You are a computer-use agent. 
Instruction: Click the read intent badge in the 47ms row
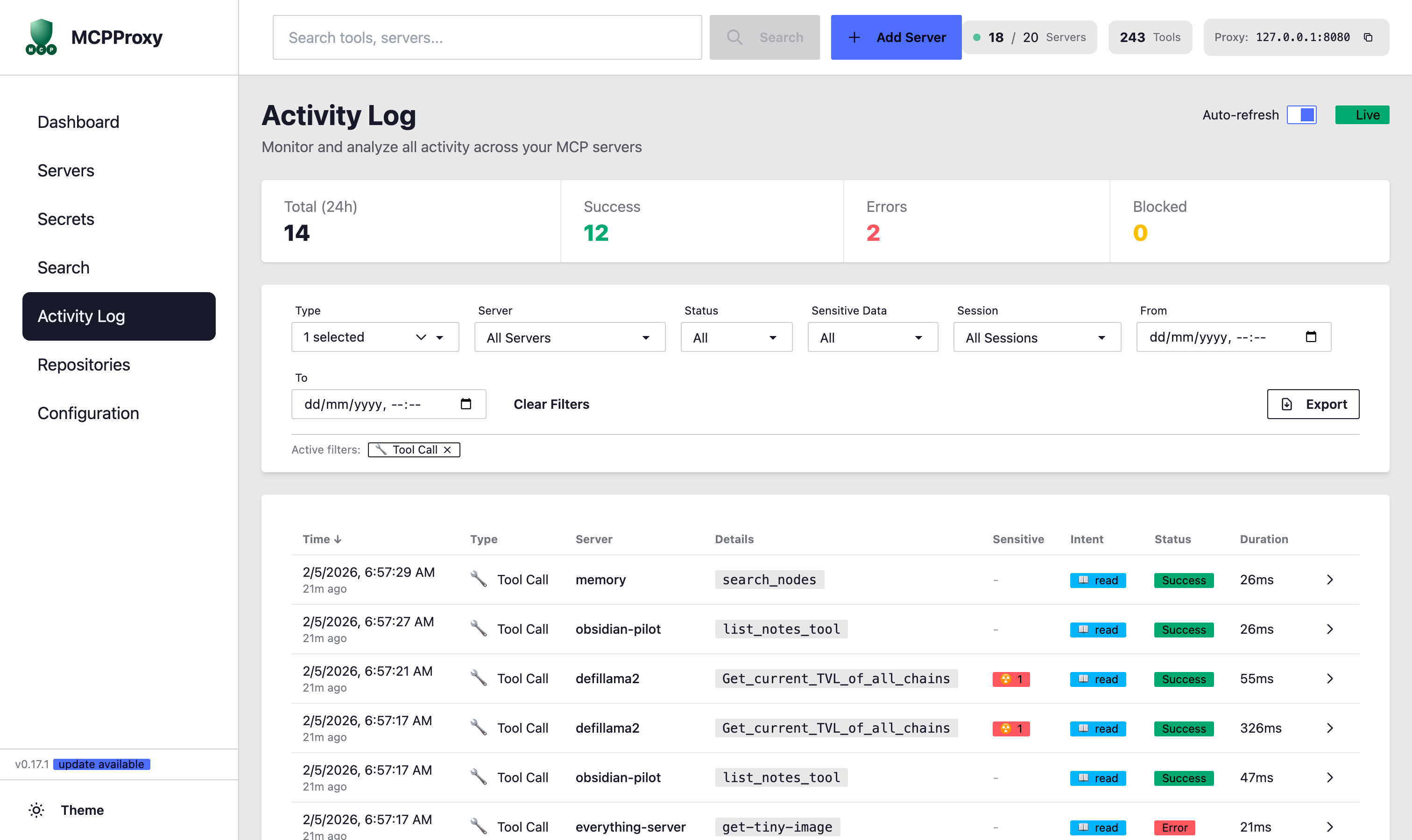tap(1098, 778)
